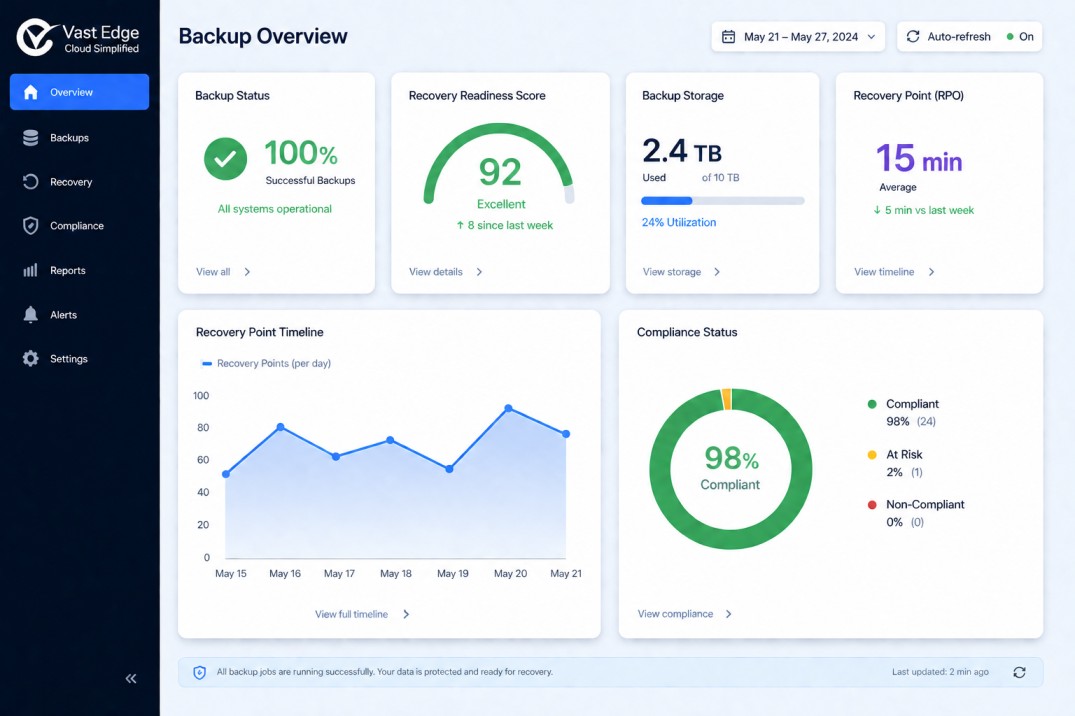Click the 98% Compliant donut center
Image resolution: width=1075 pixels, height=716 pixels.
click(731, 468)
